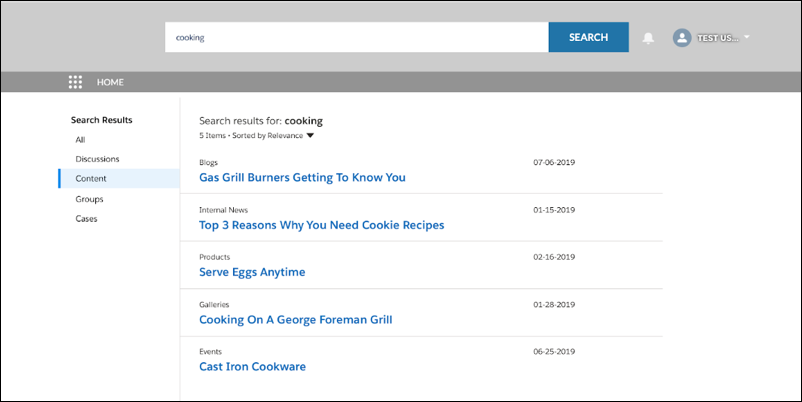Click the 'Galleries' category label
802x402 pixels.
click(214, 305)
